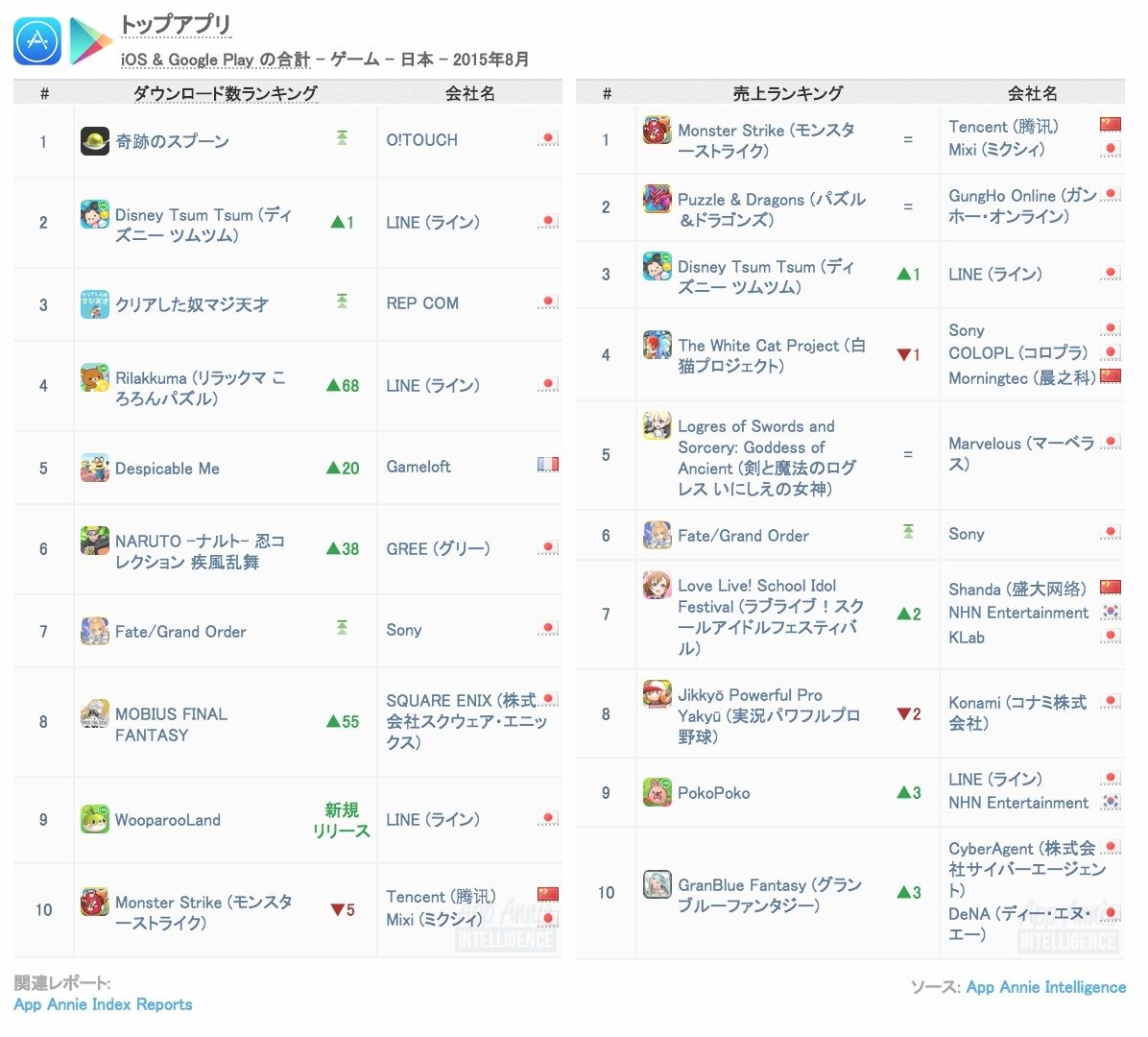Image resolution: width=1148 pixels, height=1037 pixels.
Task: Click GranBlue Fantasy app icon
Action: (x=657, y=884)
